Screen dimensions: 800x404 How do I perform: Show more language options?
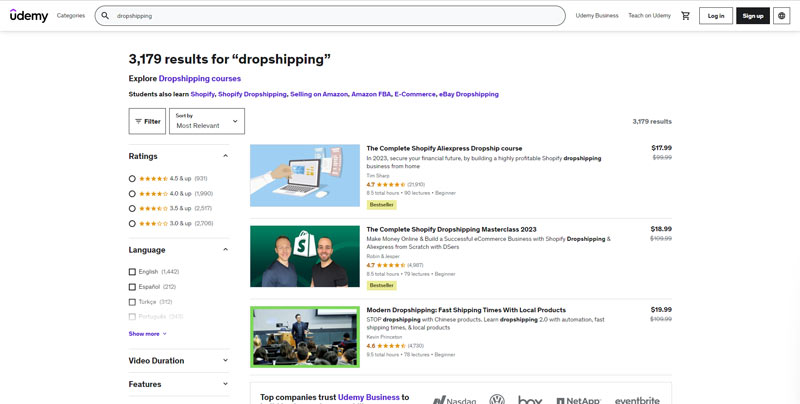[x=147, y=334]
